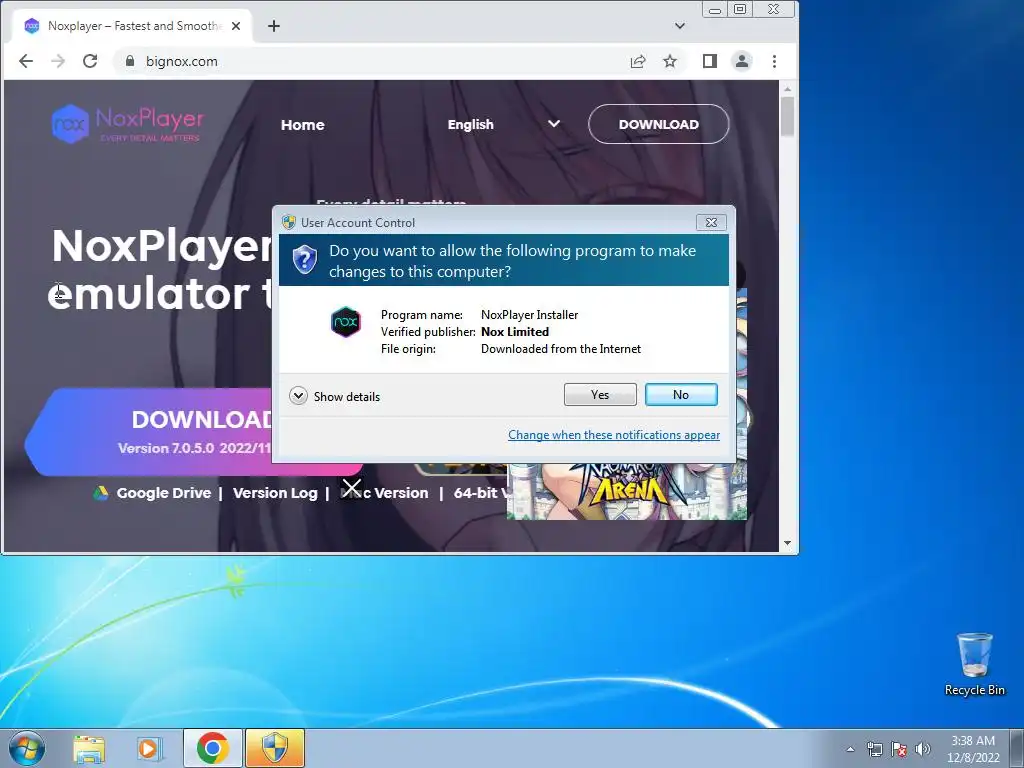Click the outlined DOWNLOAD header button
1024x768 pixels.
[658, 124]
